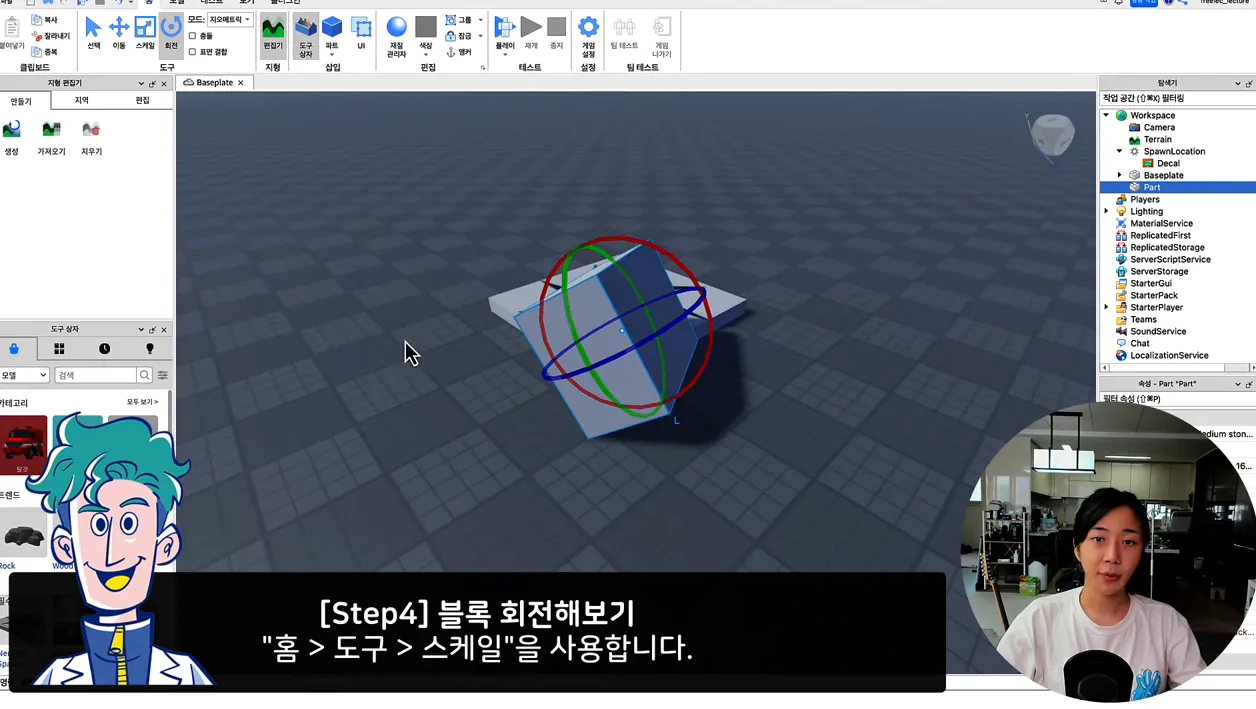The image size is (1256, 709).
Task: Collapse the Workspace tree node
Action: [1106, 115]
